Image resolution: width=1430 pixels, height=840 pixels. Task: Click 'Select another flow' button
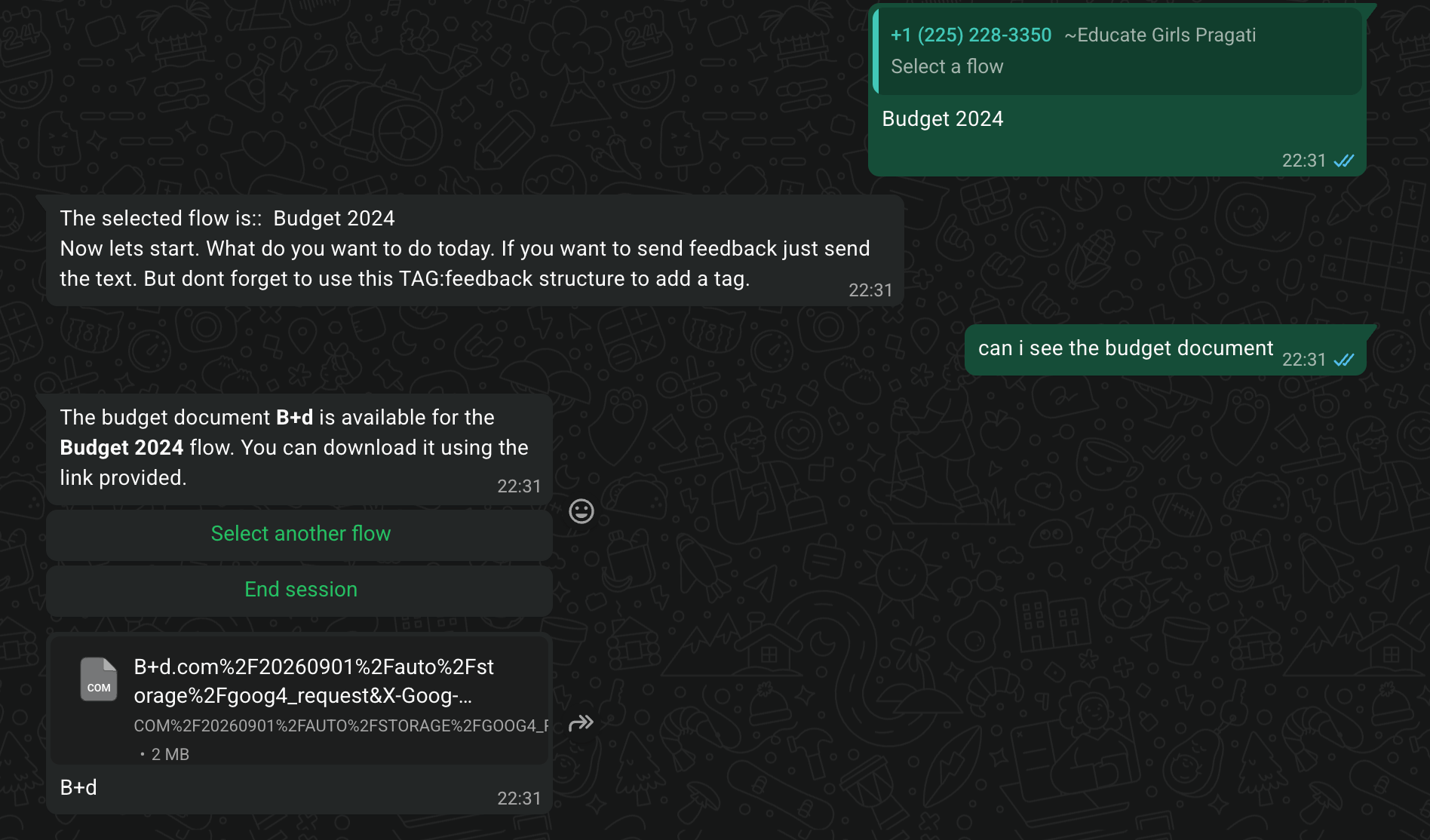300,534
